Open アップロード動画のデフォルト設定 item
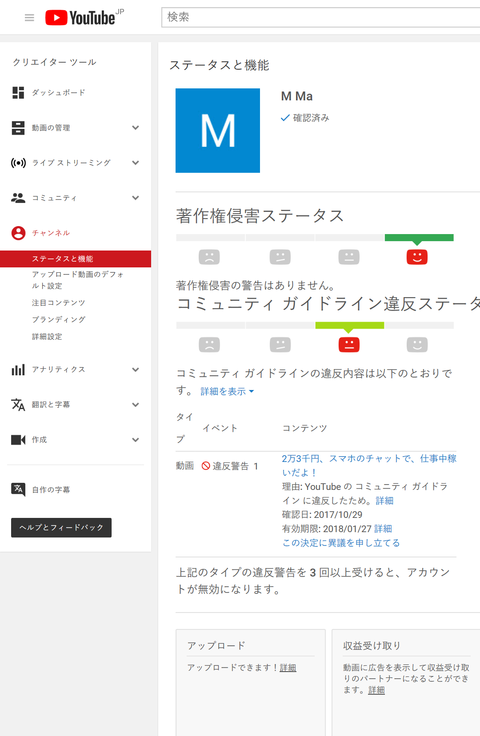Screen dimensions: 480x736 tap(78, 280)
